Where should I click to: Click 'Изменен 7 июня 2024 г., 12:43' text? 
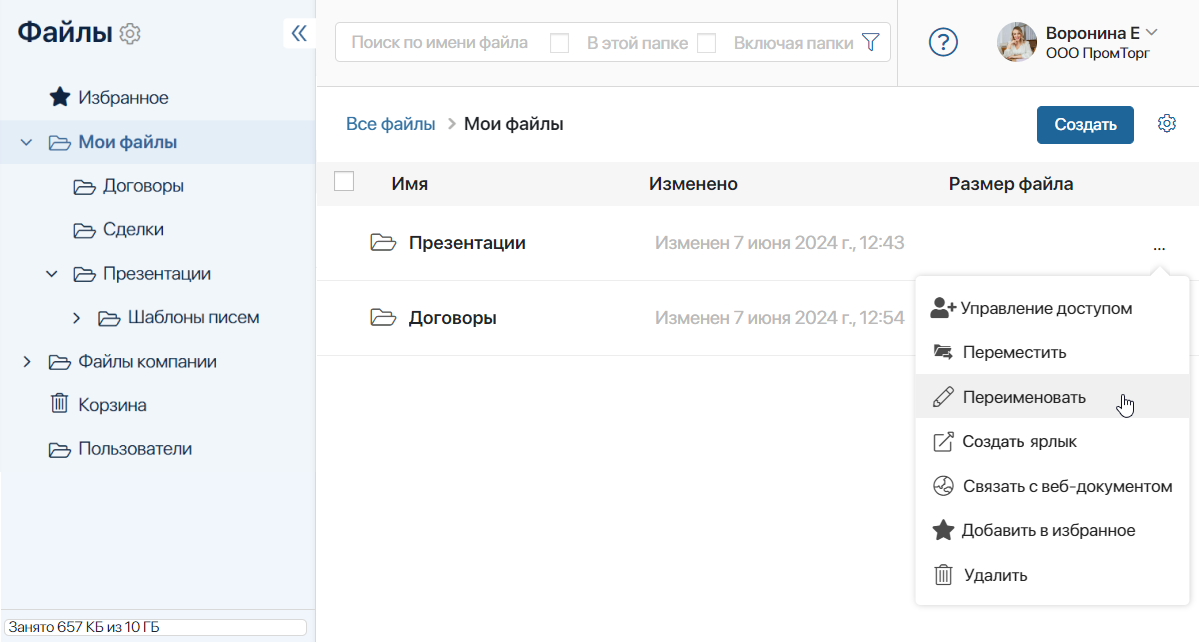point(779,243)
